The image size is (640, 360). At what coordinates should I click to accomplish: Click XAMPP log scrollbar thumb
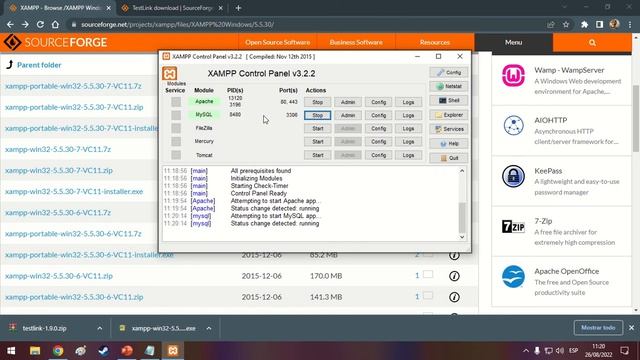click(462, 217)
